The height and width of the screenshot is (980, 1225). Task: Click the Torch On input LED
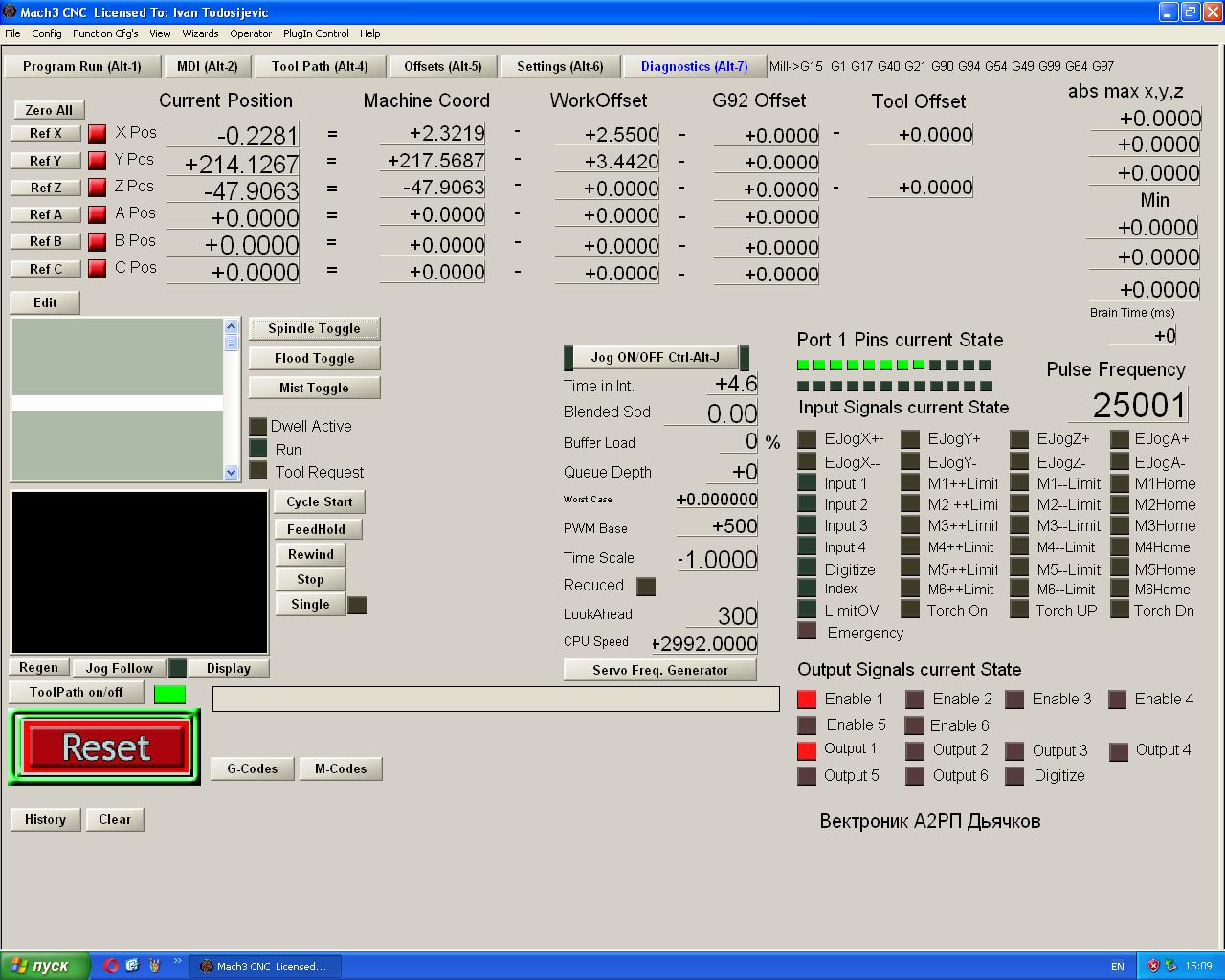pyautogui.click(x=910, y=610)
